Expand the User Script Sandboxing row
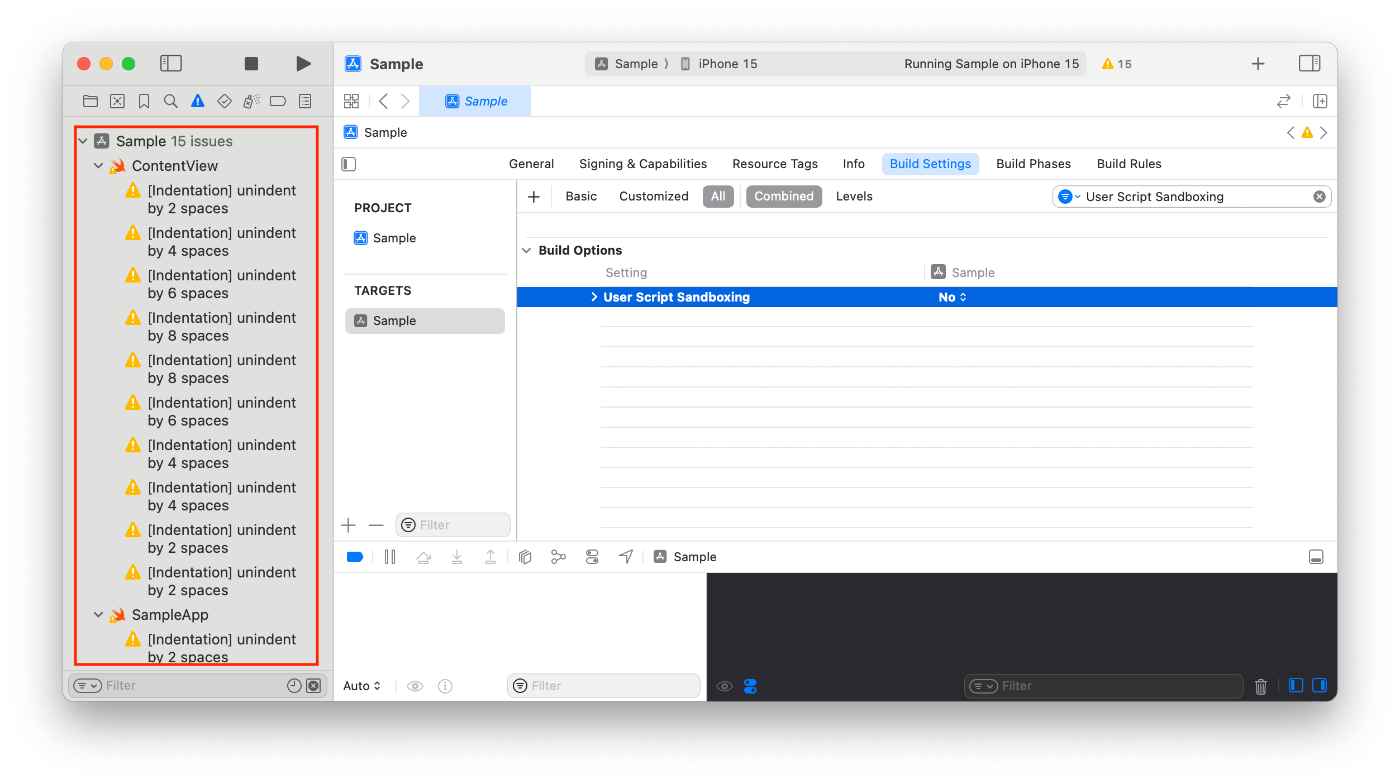The height and width of the screenshot is (784, 1400). [x=594, y=297]
